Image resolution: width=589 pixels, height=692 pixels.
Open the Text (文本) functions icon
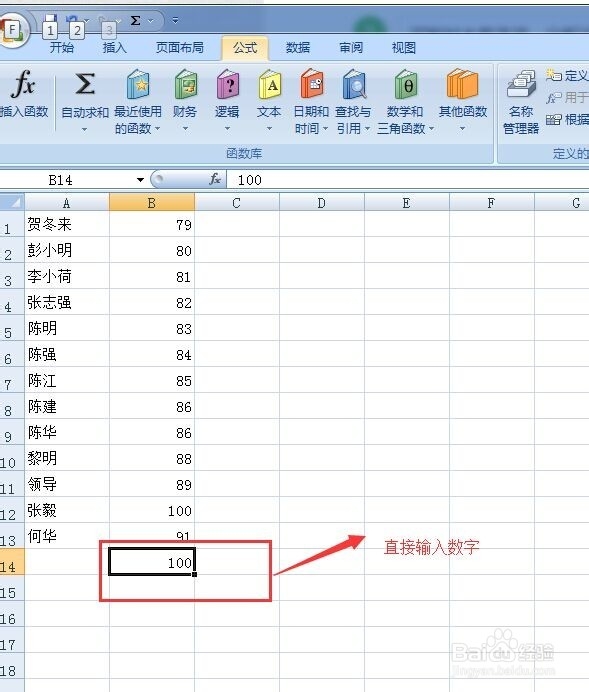click(x=270, y=84)
